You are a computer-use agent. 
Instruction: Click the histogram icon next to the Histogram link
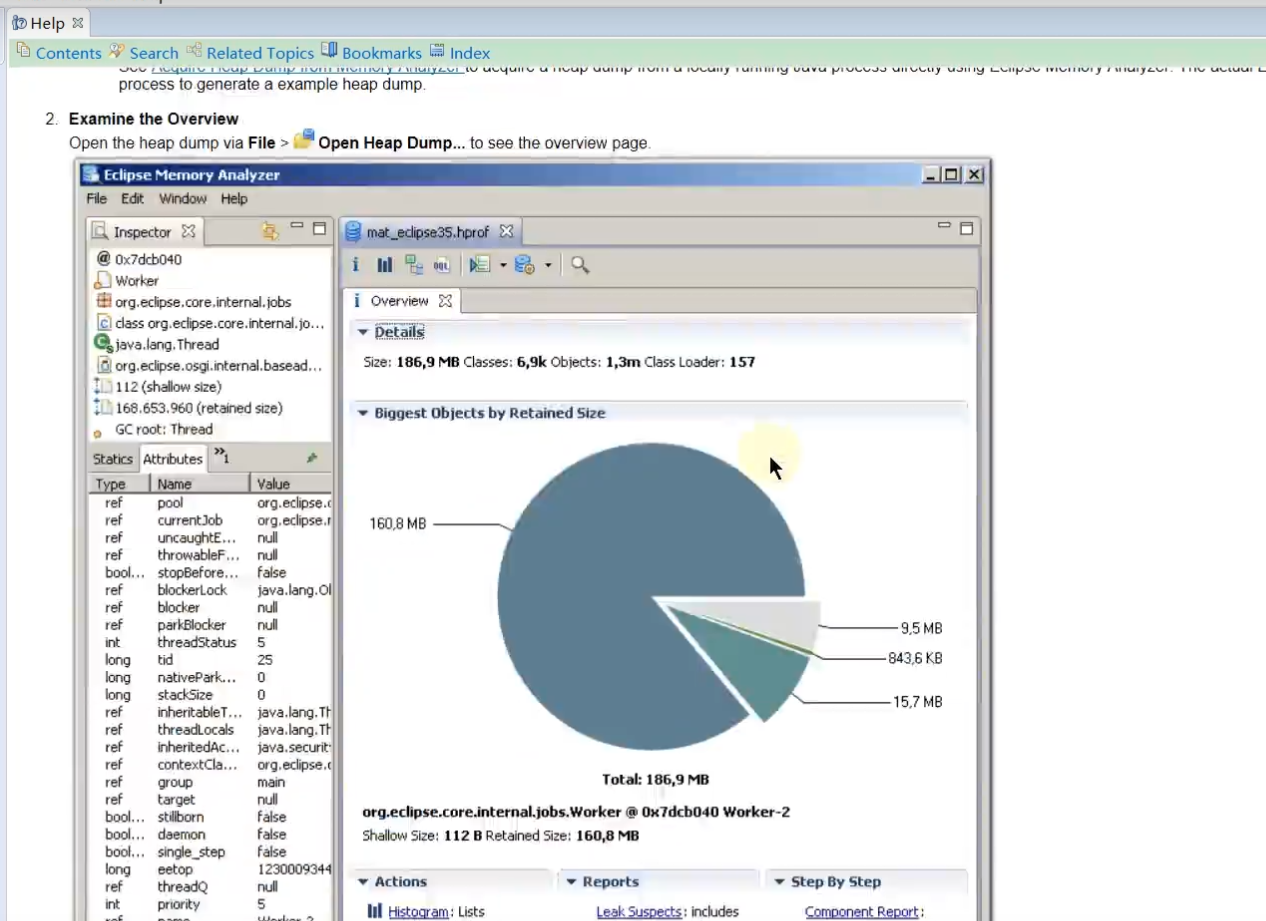pyautogui.click(x=375, y=911)
